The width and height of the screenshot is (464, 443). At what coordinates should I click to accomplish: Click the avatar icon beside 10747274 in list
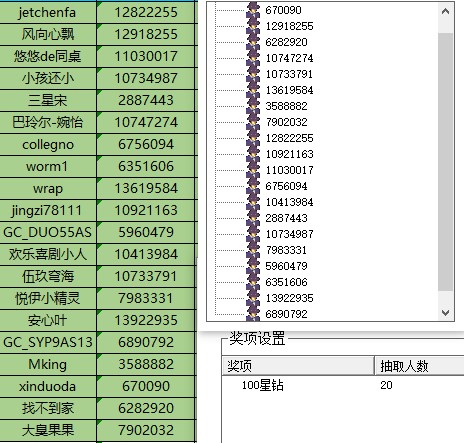[x=253, y=58]
